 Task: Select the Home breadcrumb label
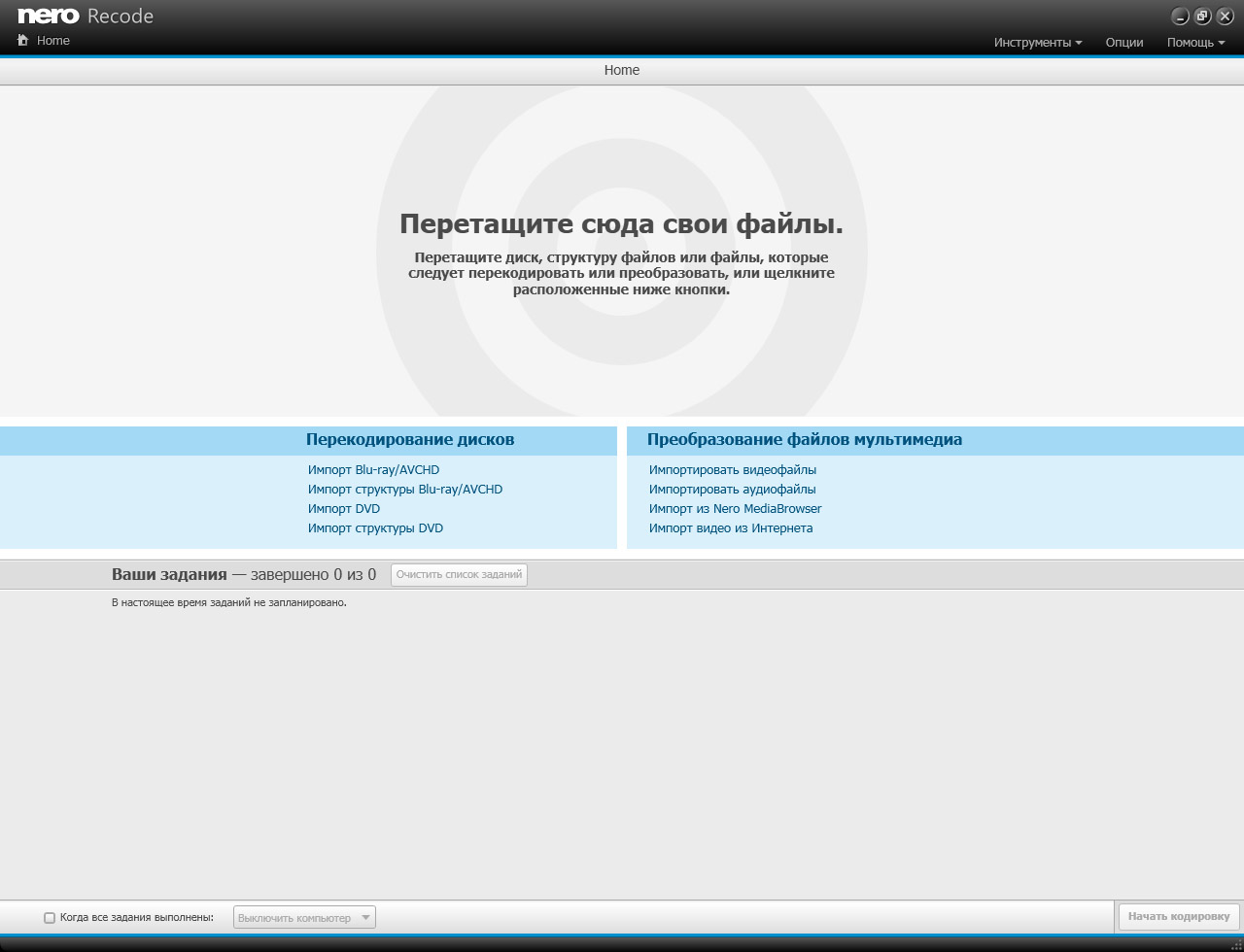[622, 70]
